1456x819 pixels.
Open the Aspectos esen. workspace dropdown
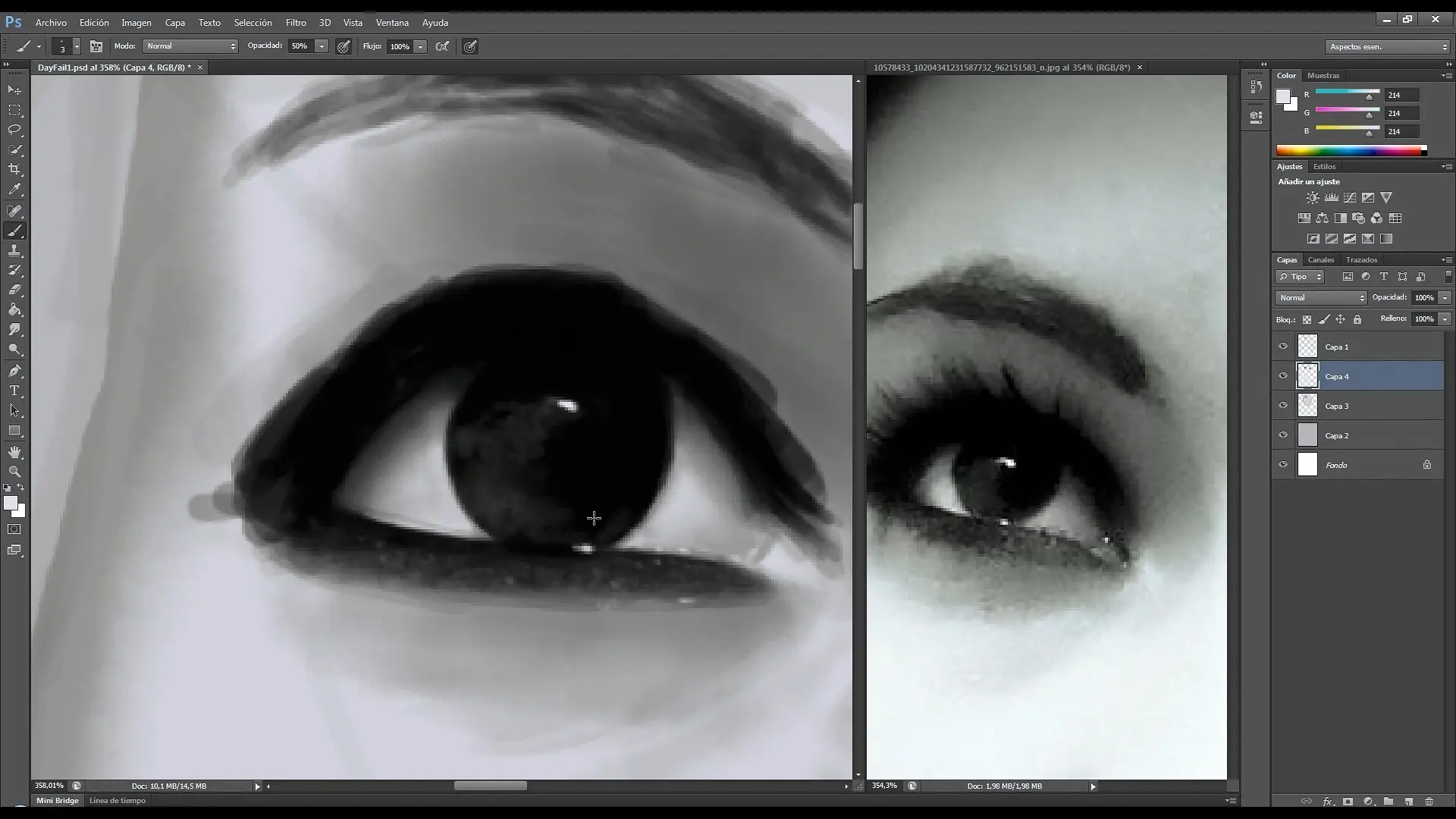point(1388,47)
